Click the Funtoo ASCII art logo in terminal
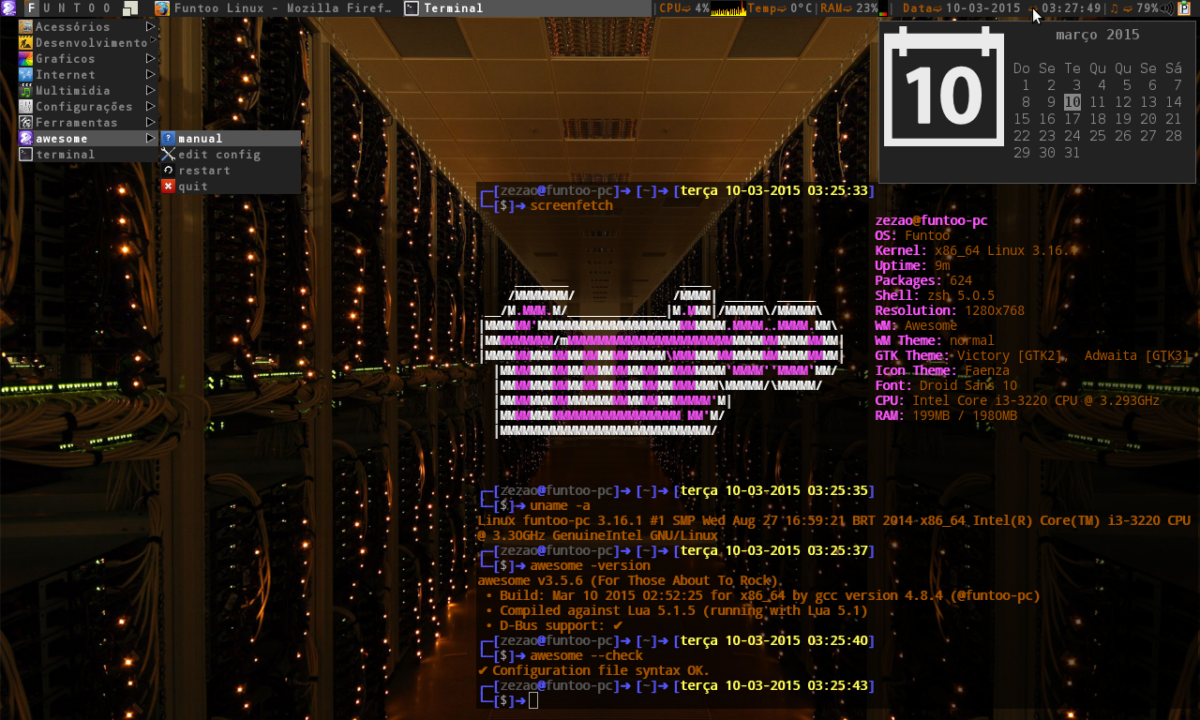The width and height of the screenshot is (1200, 720). pos(662,363)
